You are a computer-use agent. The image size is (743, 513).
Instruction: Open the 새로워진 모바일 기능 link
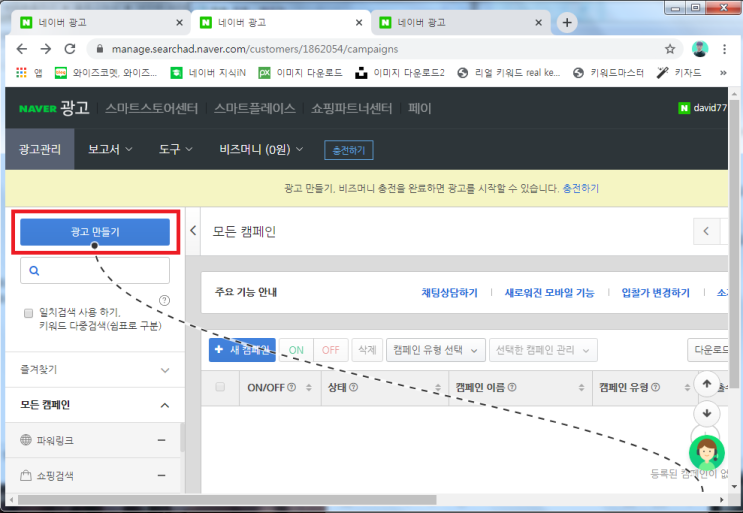[549, 293]
